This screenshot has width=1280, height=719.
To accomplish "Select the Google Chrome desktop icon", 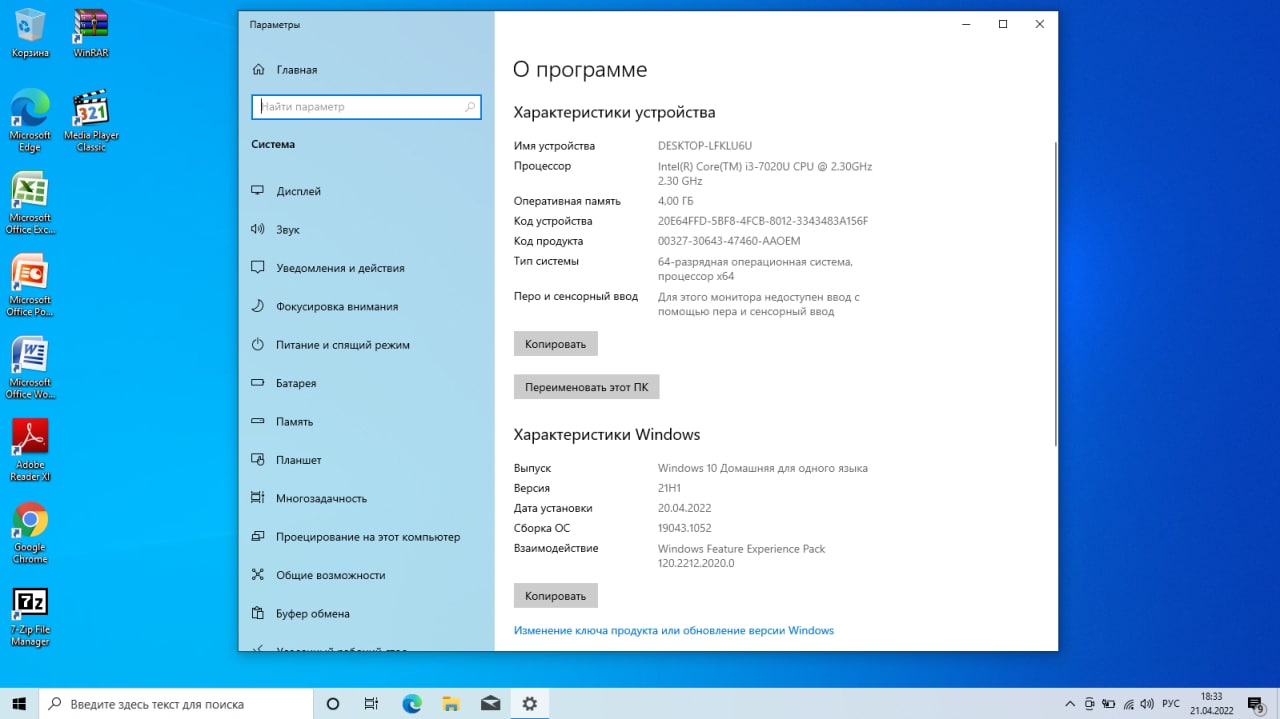I will pyautogui.click(x=30, y=532).
